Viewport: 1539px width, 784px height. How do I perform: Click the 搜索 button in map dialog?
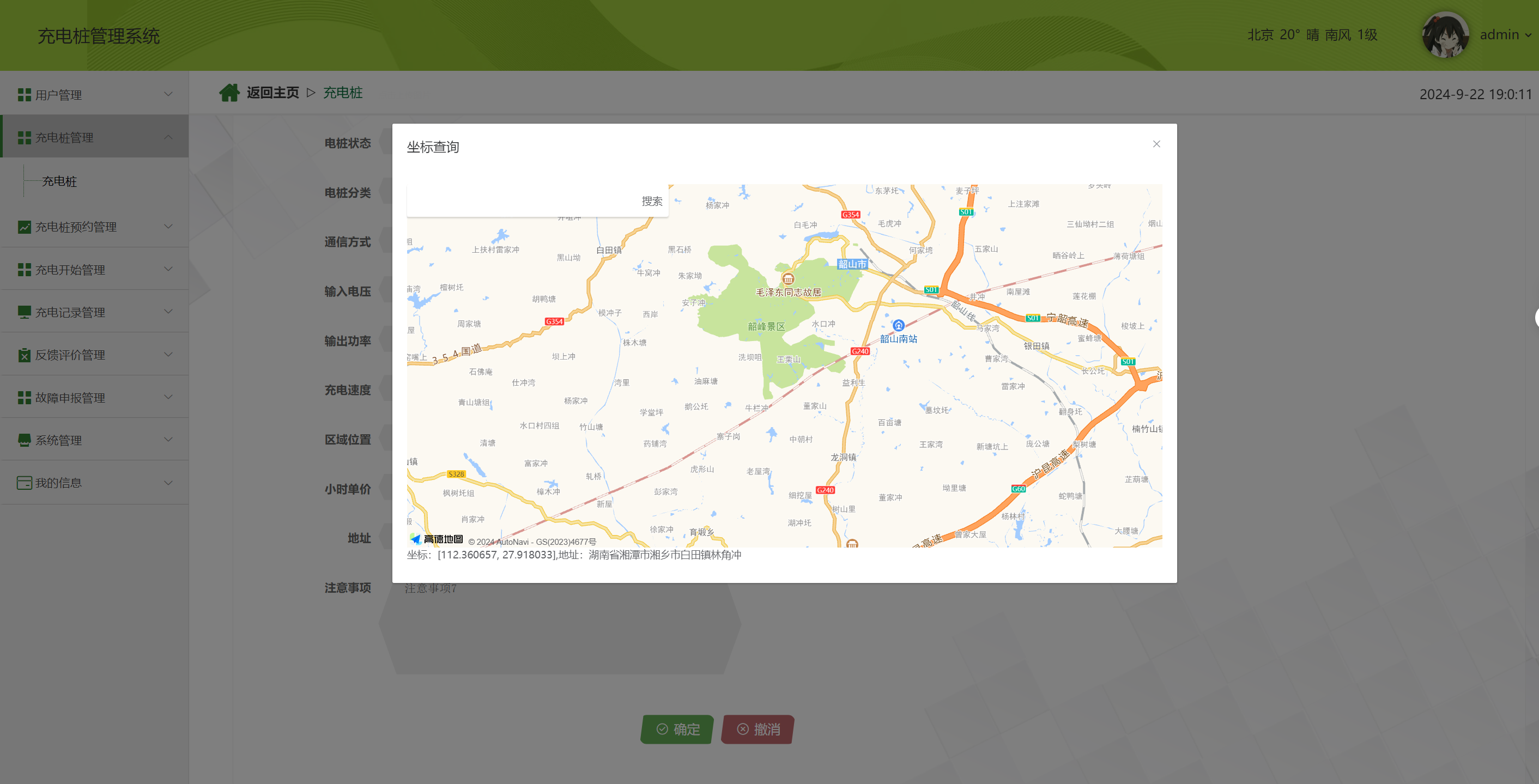652,201
